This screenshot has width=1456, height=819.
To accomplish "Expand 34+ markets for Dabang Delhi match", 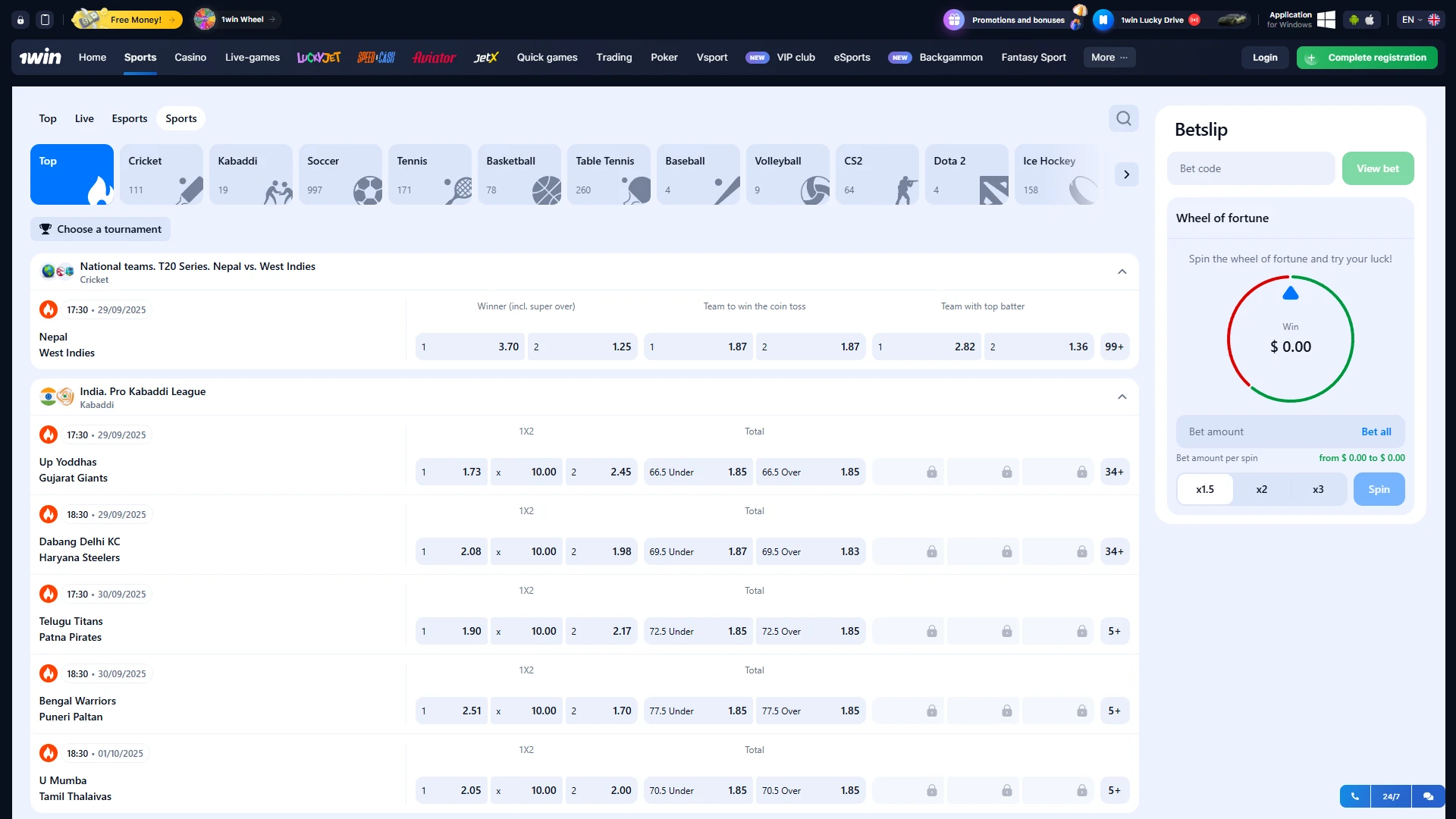I will [x=1114, y=551].
